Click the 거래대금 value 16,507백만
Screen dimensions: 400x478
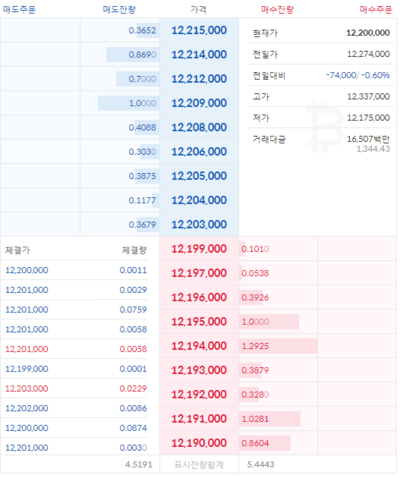pyautogui.click(x=368, y=139)
